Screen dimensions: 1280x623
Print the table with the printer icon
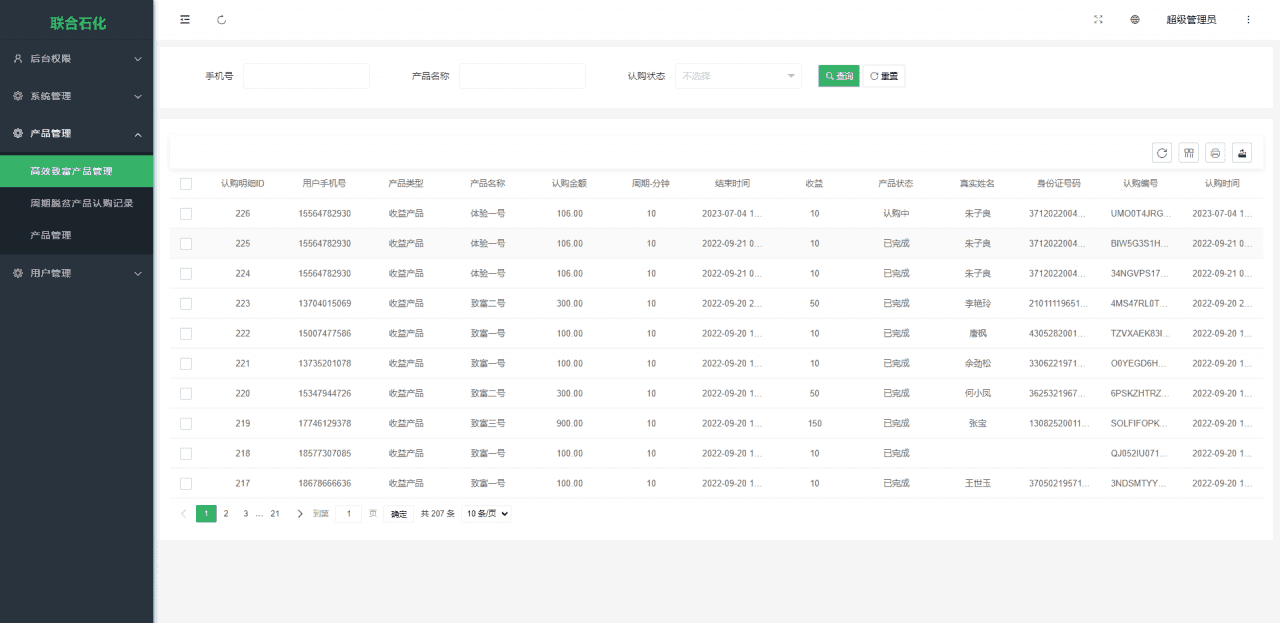(x=1215, y=153)
